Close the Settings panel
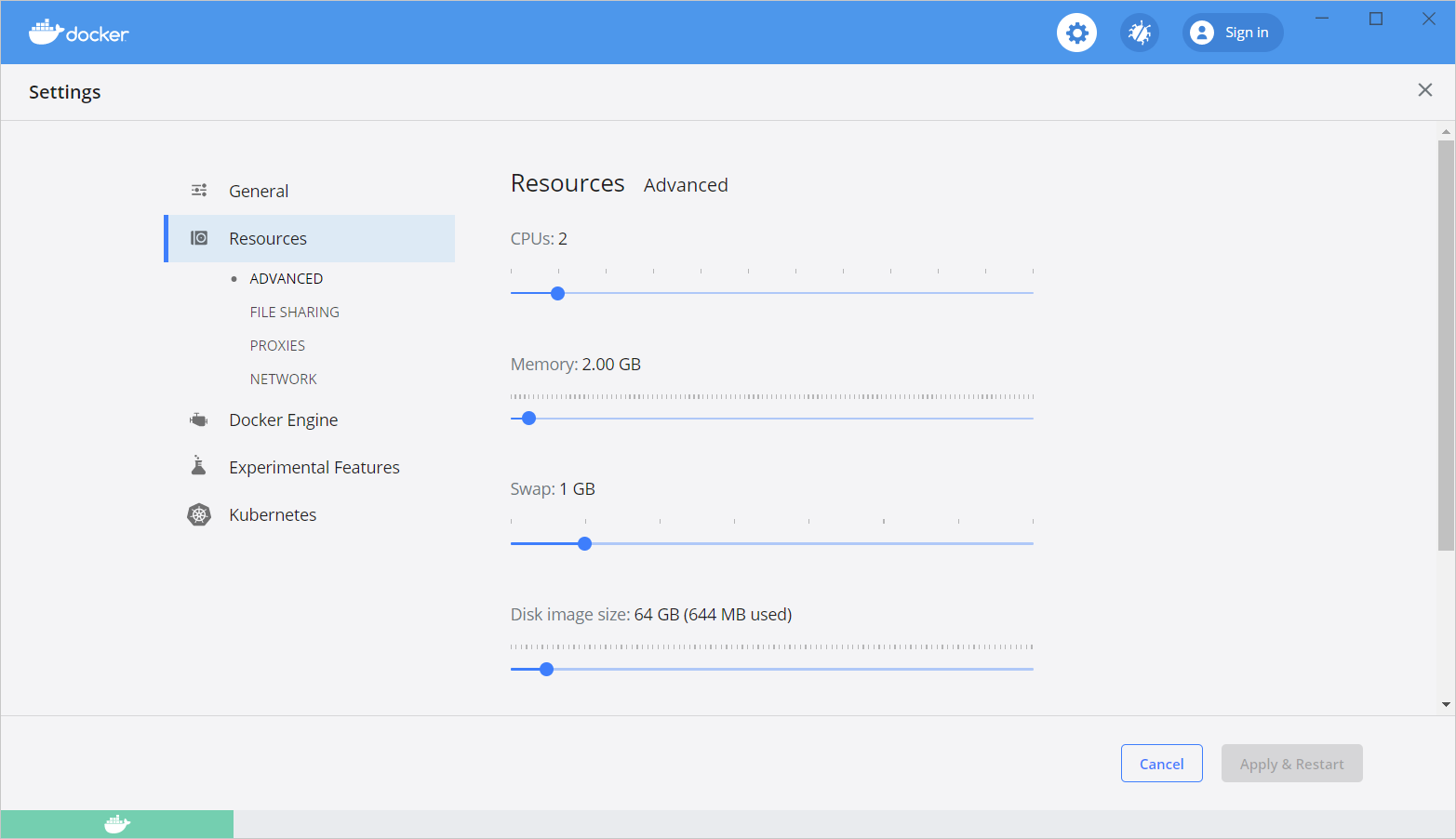The image size is (1456, 839). click(x=1424, y=89)
